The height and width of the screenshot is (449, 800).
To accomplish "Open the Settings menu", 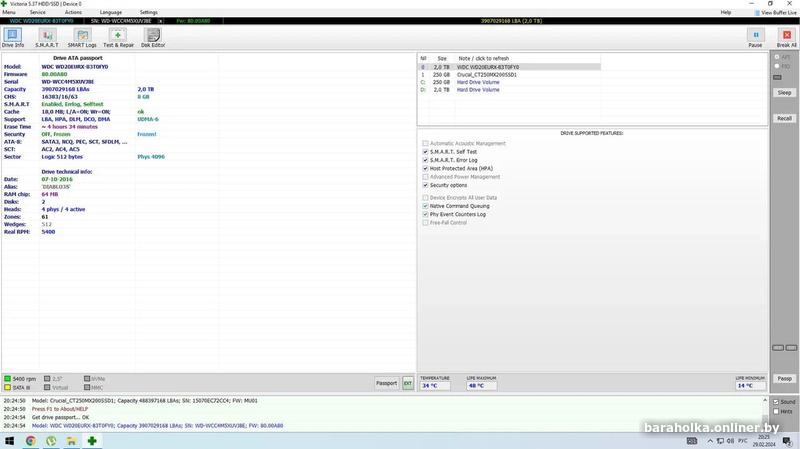I will point(148,12).
